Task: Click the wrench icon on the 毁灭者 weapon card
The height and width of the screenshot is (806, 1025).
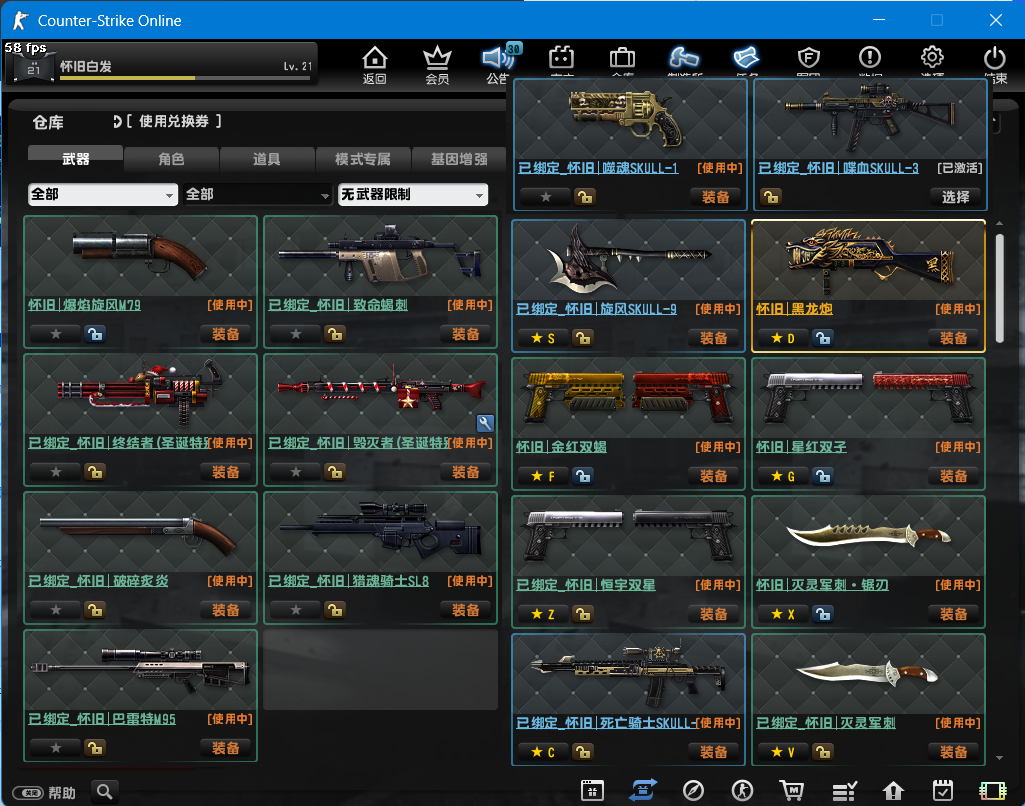Action: point(485,424)
